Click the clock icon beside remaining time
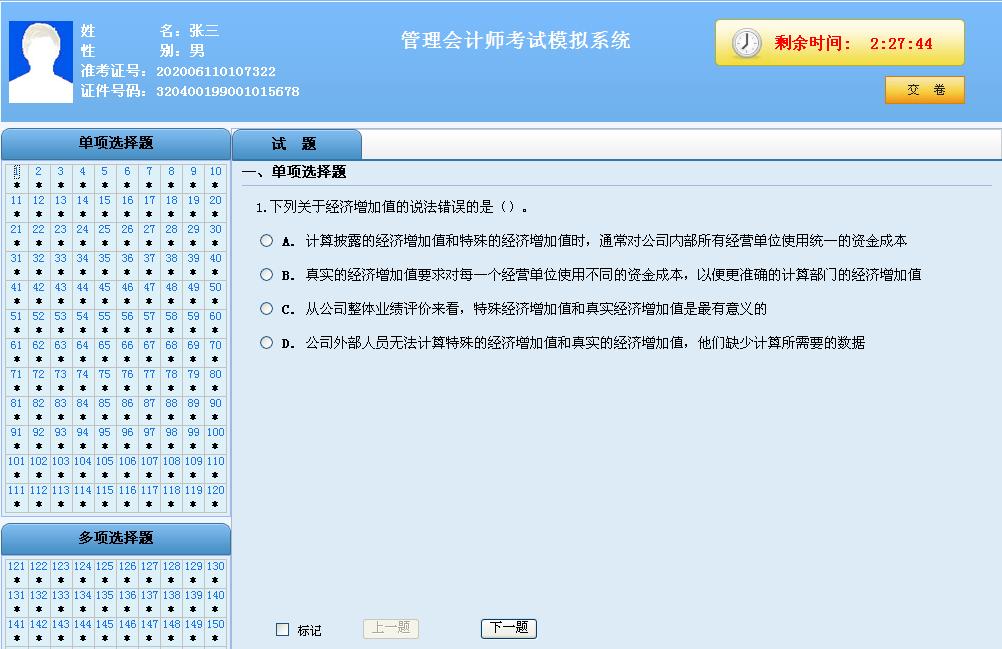 (x=746, y=43)
